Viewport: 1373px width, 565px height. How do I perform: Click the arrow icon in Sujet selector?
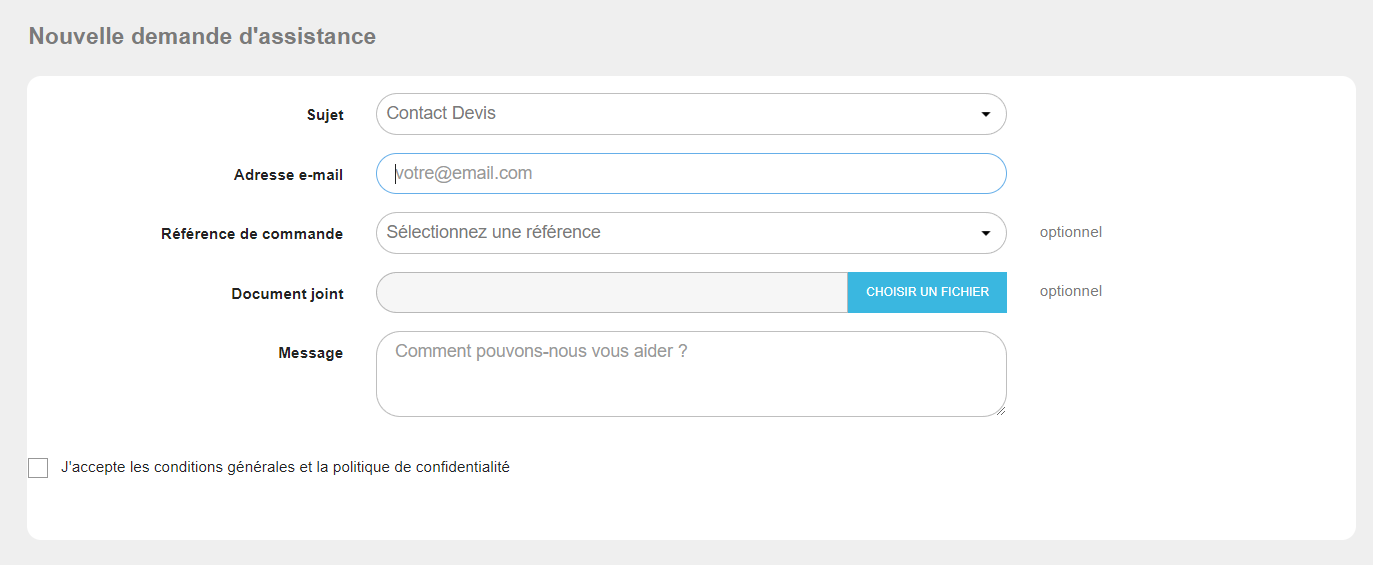tap(986, 115)
